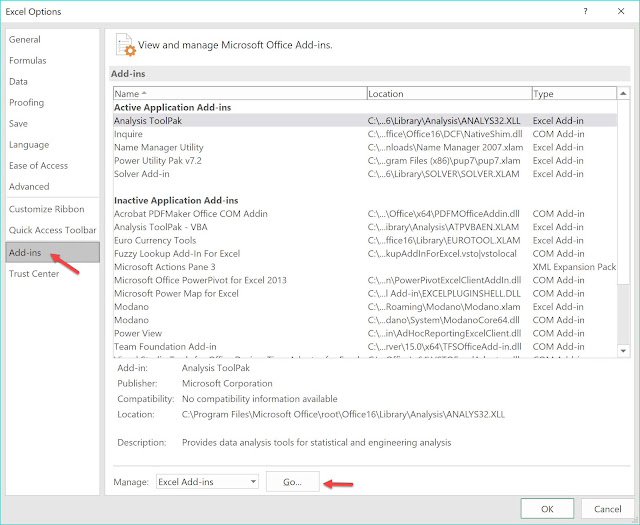Select Microsoft Power Map for Excel
The image size is (640, 525).
coord(365,294)
